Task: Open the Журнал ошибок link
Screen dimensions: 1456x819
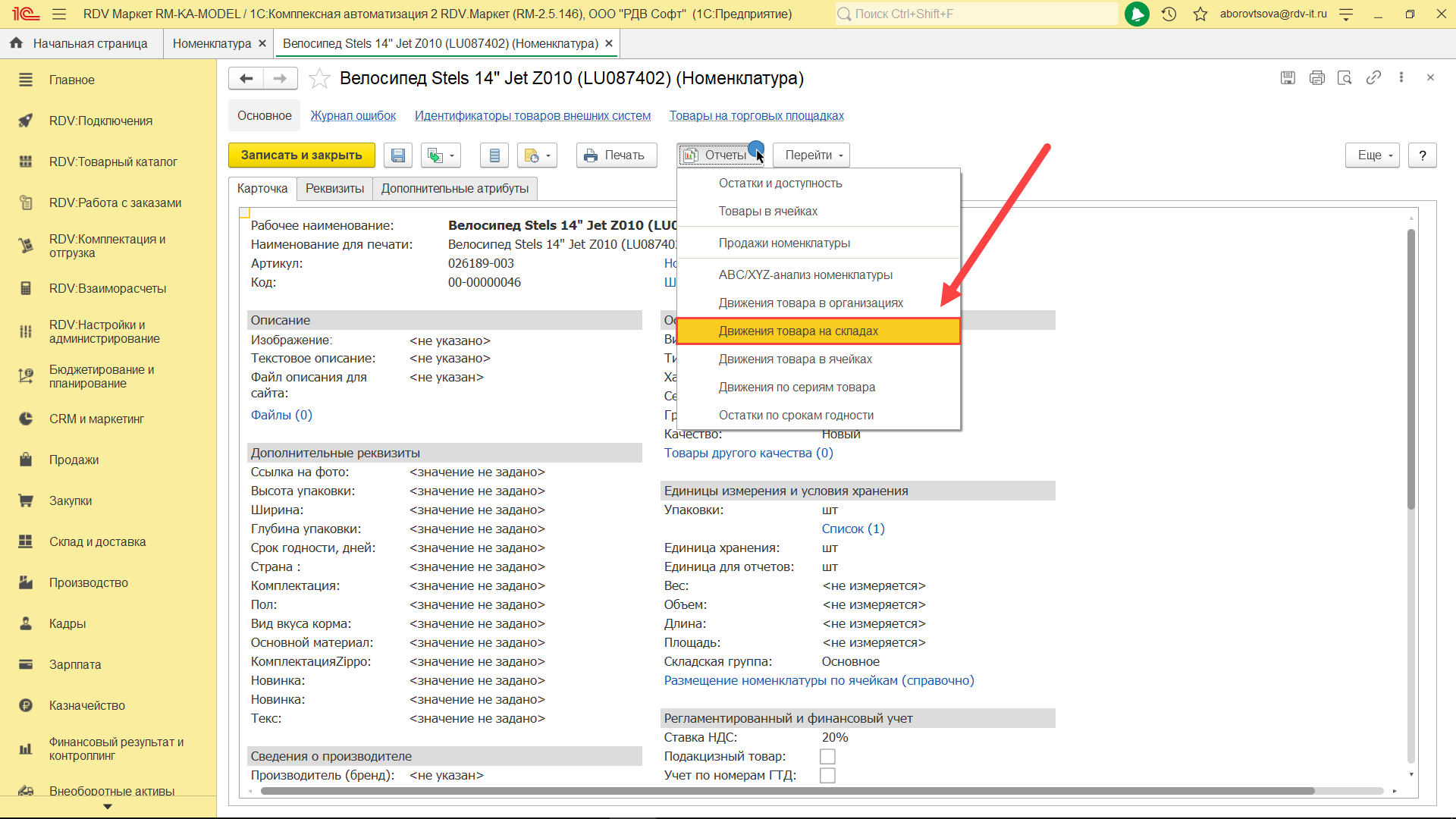Action: click(x=353, y=116)
